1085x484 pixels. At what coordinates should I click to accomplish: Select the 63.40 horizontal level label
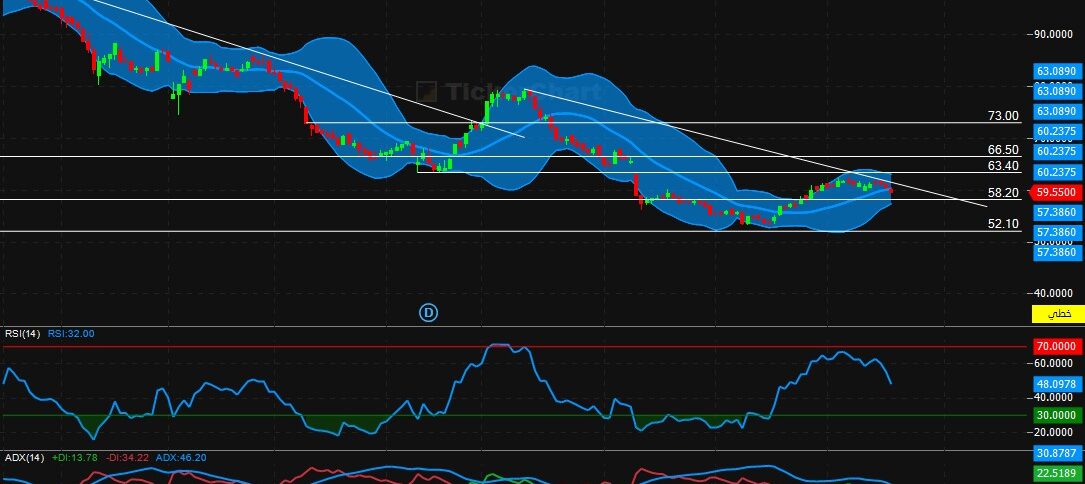click(1002, 166)
